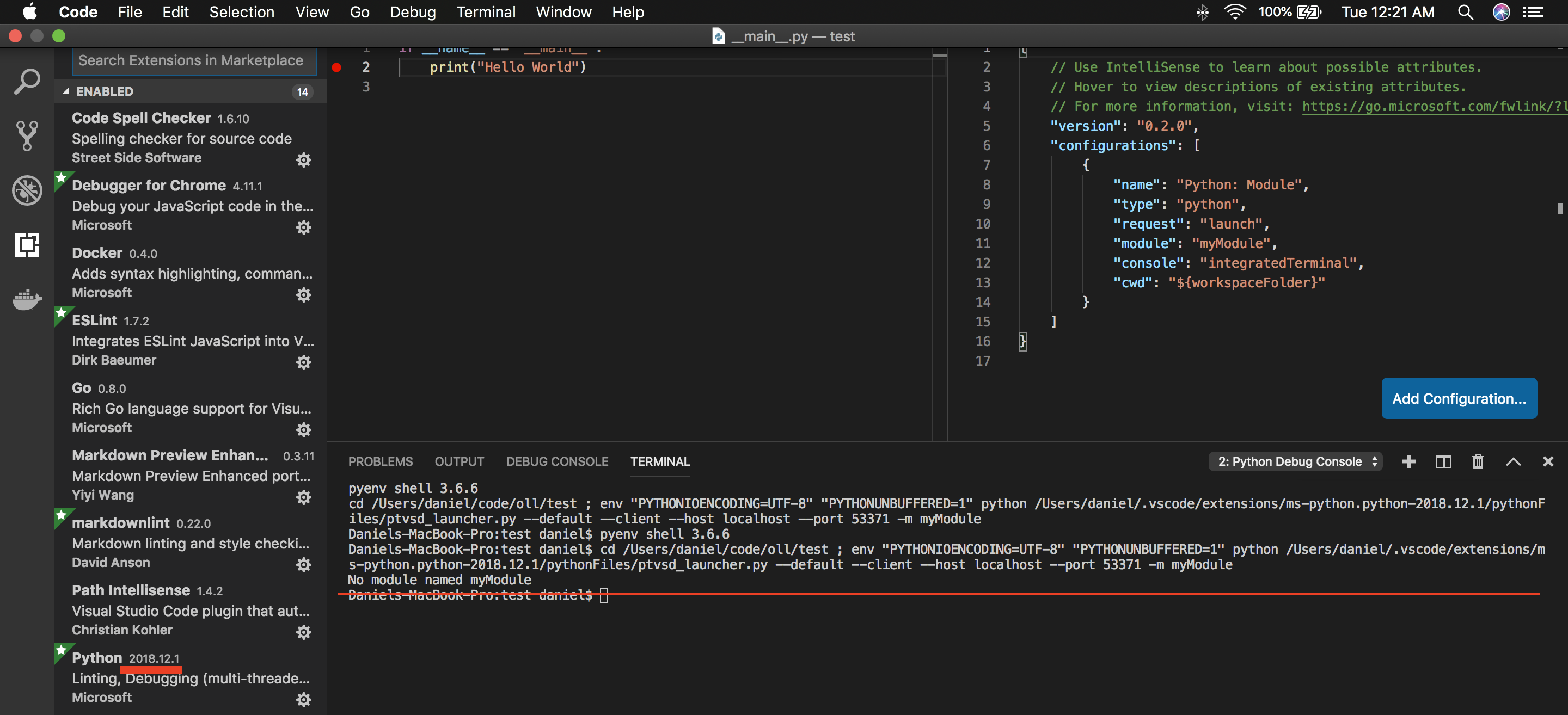Open the Search view in the Activity Bar
Viewport: 1568px width, 715px height.
point(27,81)
